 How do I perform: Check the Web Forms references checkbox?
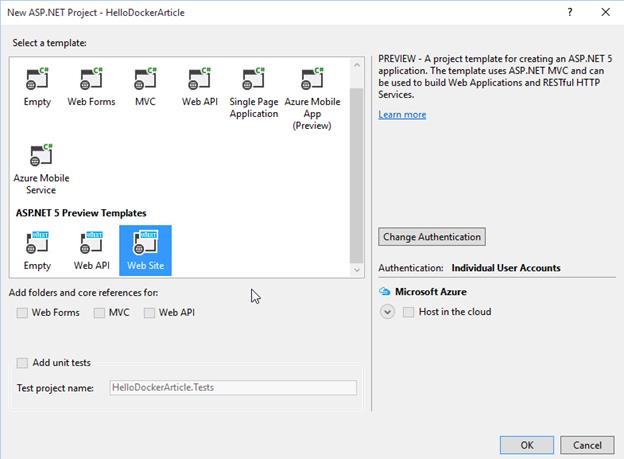[x=22, y=313]
